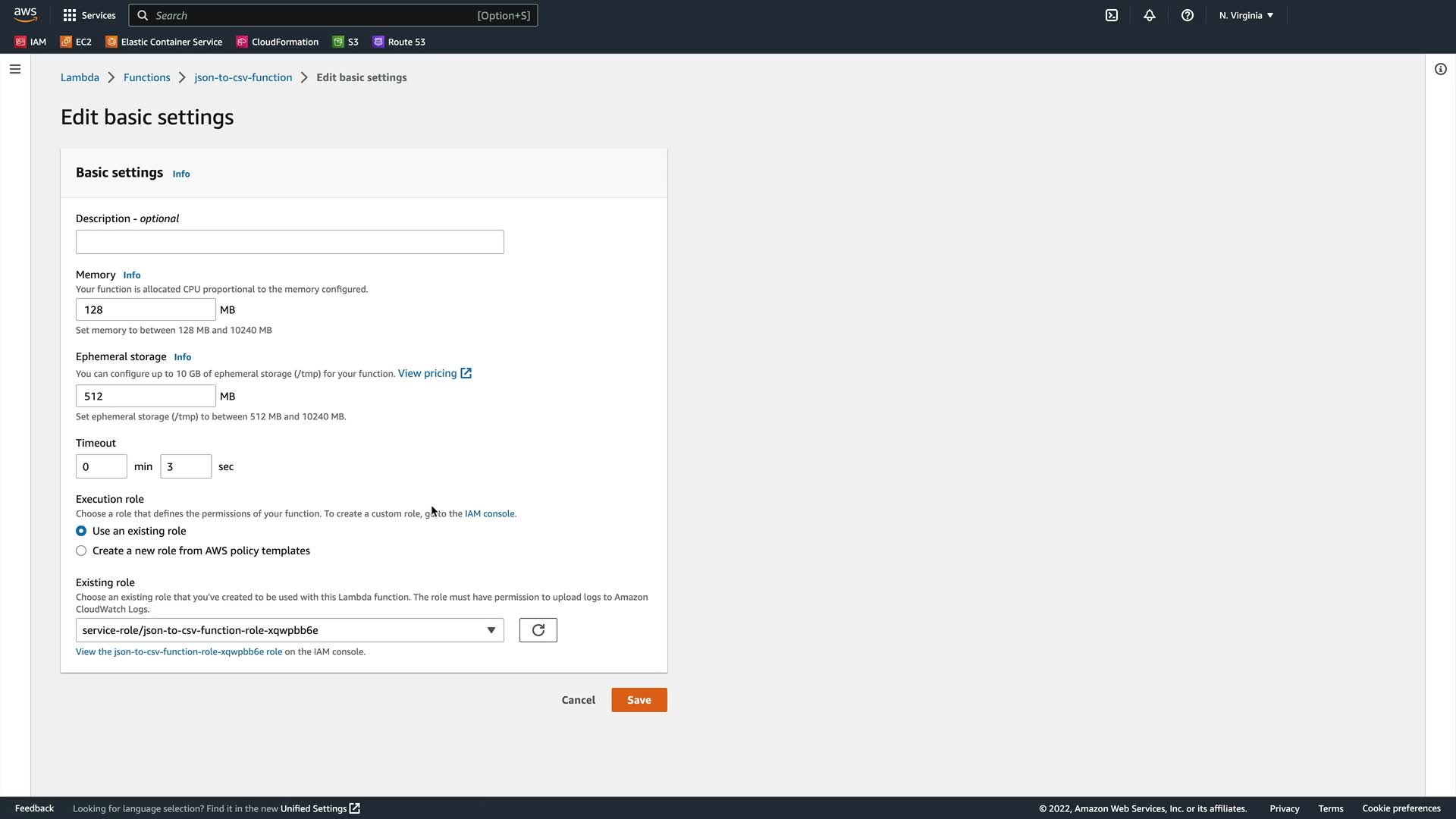Open the N. Virginia region selector
The image size is (1456, 819).
point(1246,15)
